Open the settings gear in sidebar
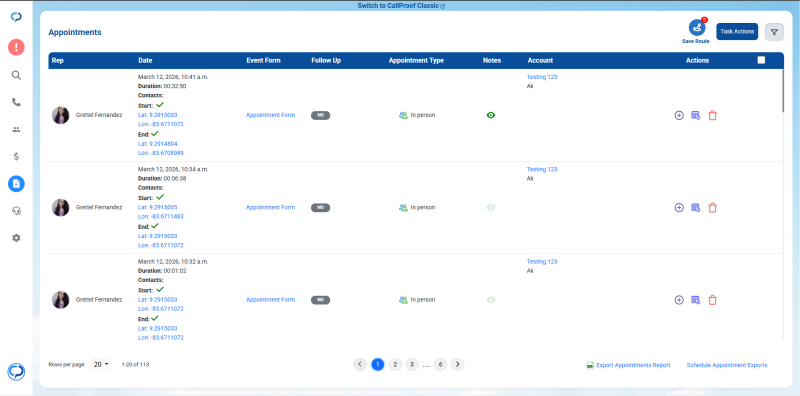This screenshot has height=396, width=800. [16, 238]
